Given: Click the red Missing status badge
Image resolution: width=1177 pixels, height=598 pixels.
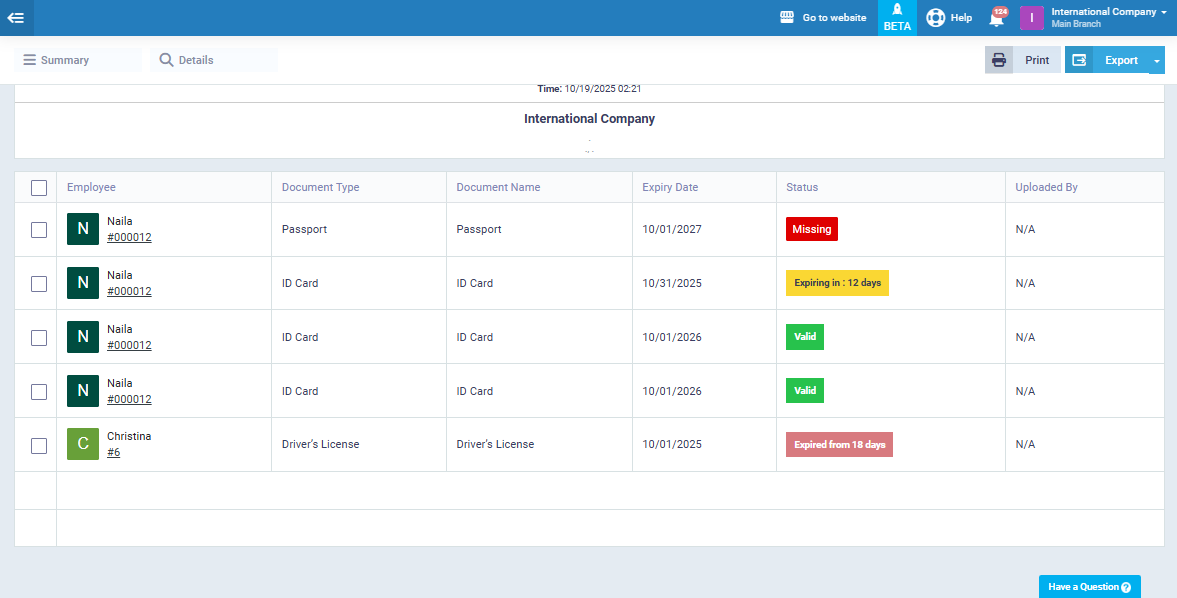Looking at the screenshot, I should click(x=811, y=230).
